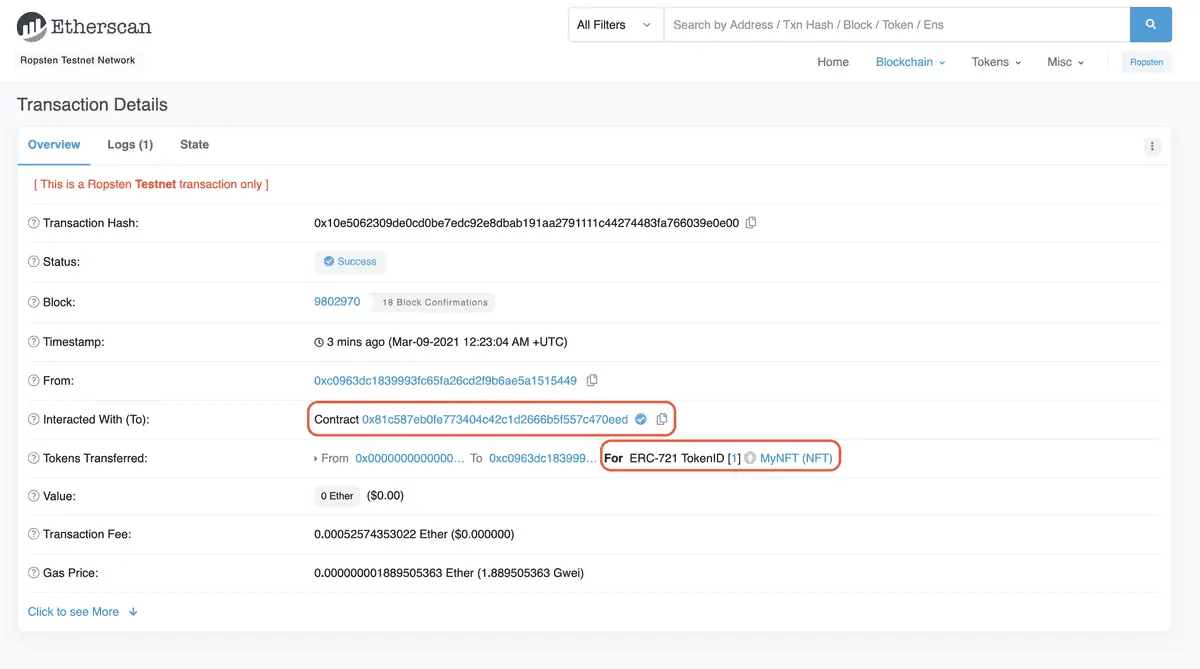The image size is (1200, 669).
Task: Click help icon next to Status
Action: point(34,262)
